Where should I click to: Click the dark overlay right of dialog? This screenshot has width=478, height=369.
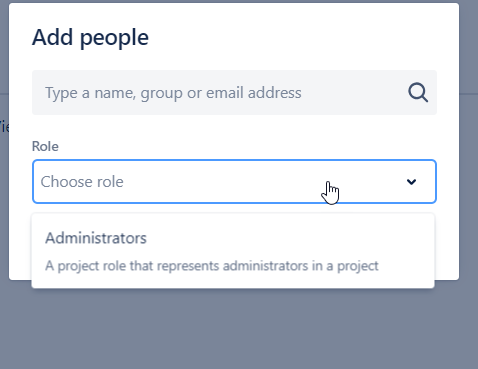click(x=469, y=184)
